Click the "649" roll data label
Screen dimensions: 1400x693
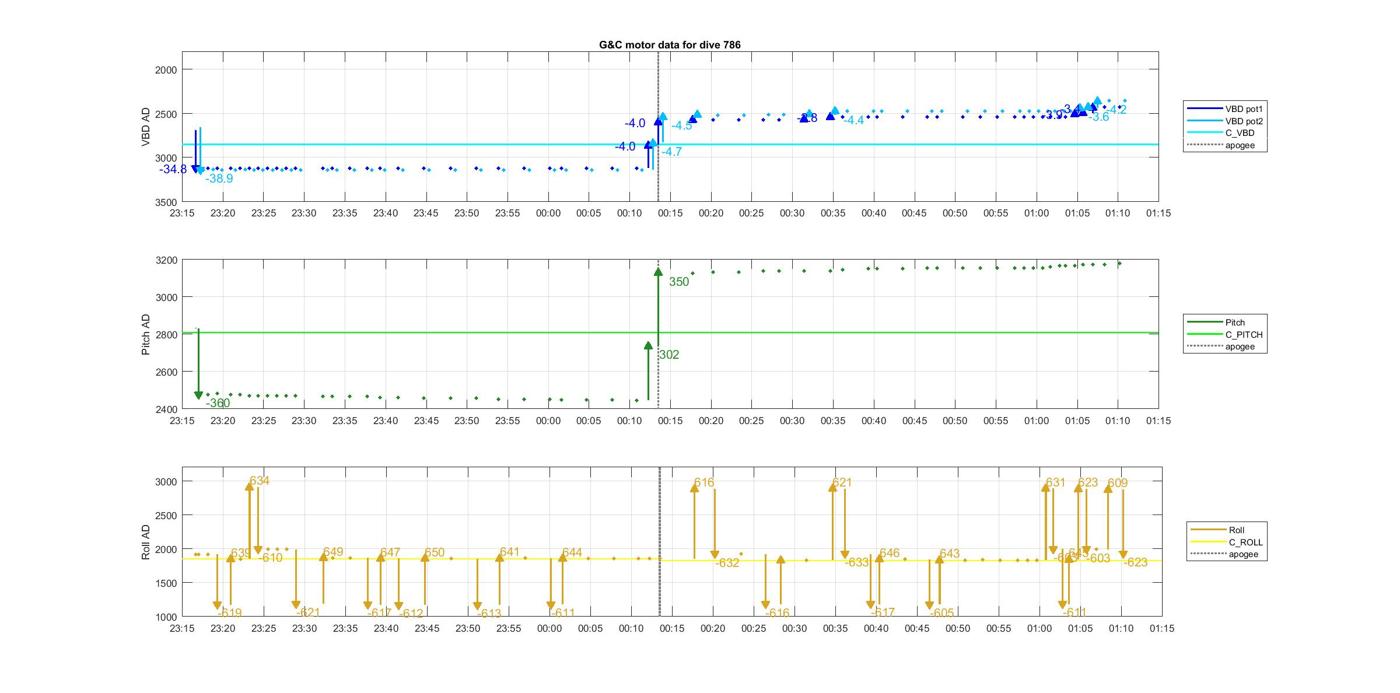(333, 552)
